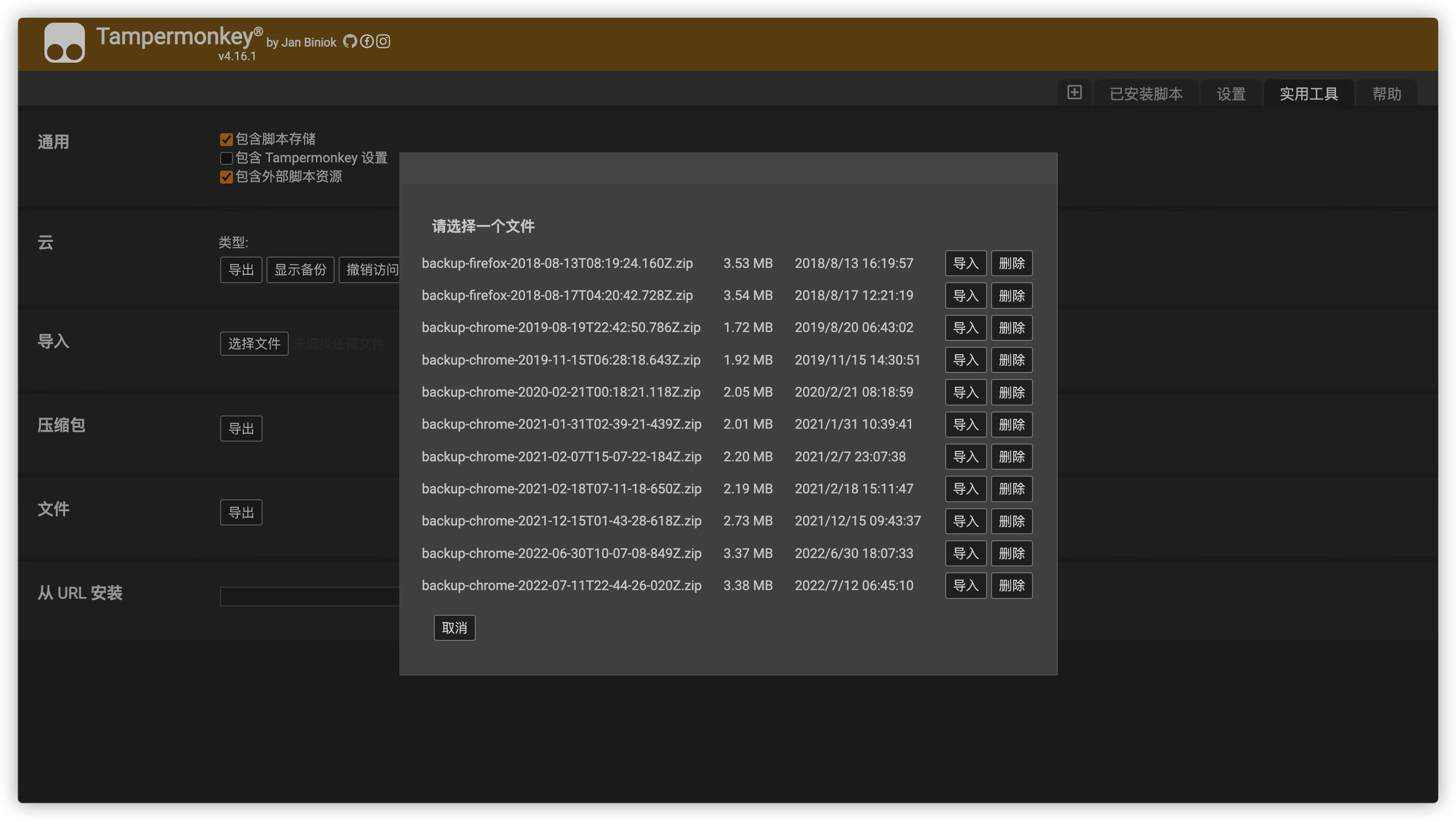Click the date 2021/2/7 23:07:38
The width and height of the screenshot is (1456, 821).
[850, 456]
